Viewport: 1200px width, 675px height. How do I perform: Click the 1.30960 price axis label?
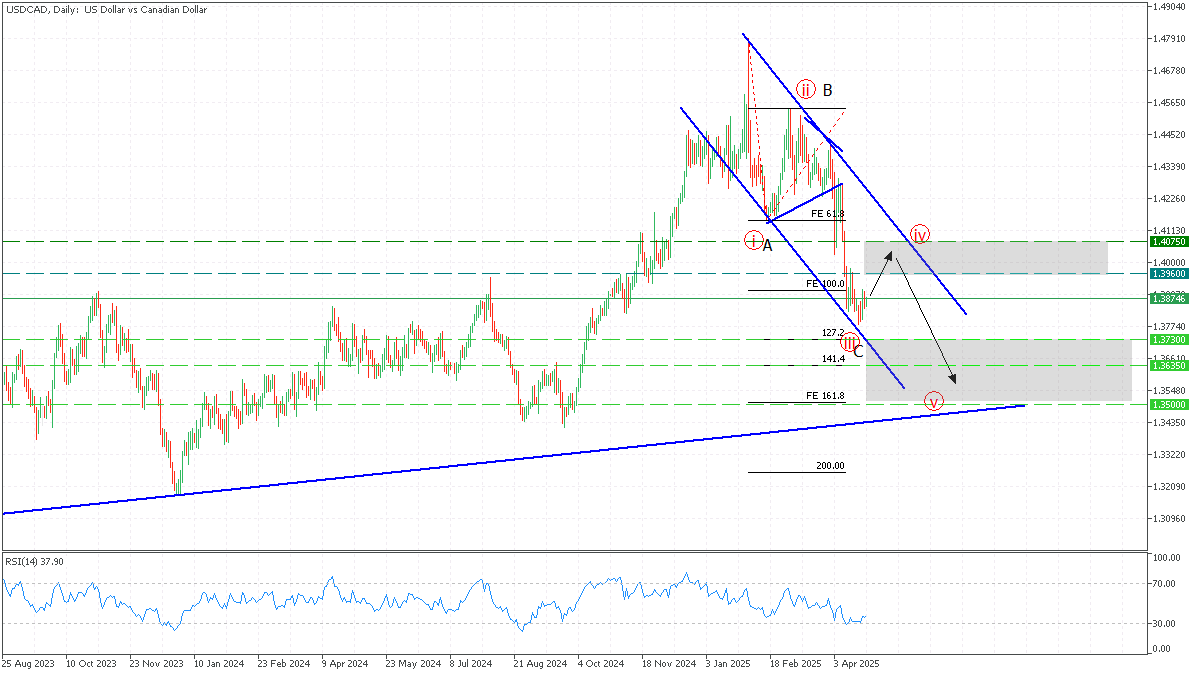pyautogui.click(x=1169, y=519)
